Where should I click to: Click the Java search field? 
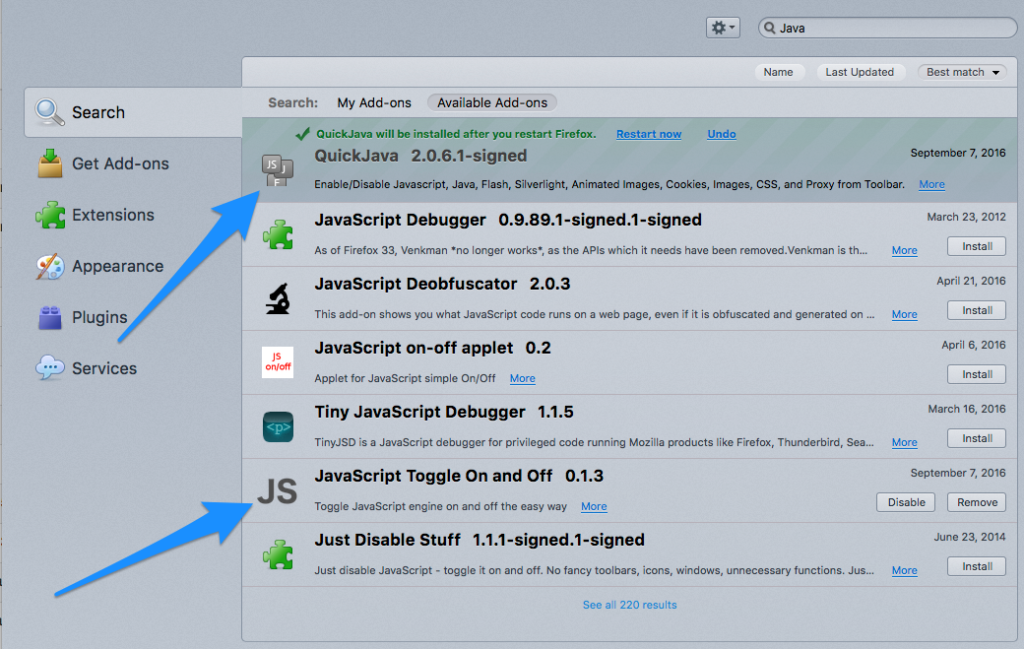(x=888, y=27)
